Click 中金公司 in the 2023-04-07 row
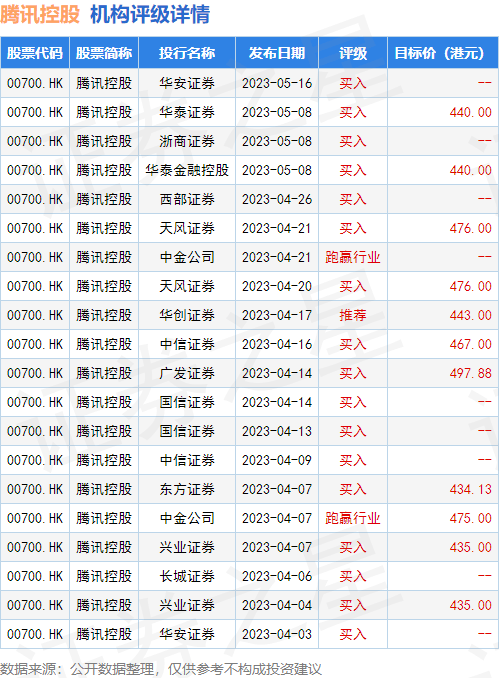This screenshot has height=678, width=499. pyautogui.click(x=187, y=518)
